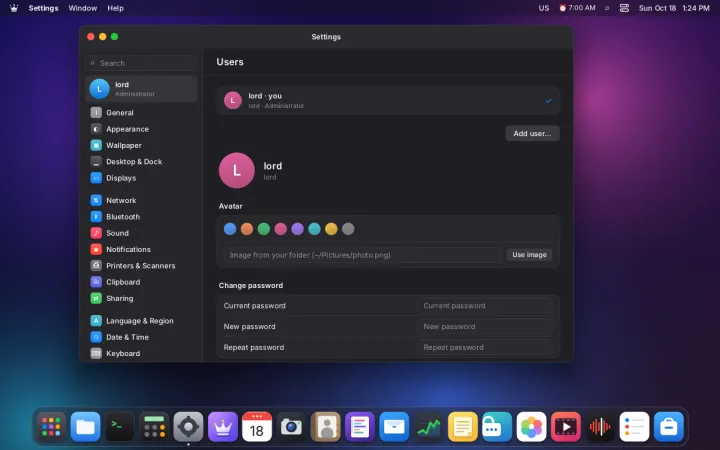Open the Settings menu in menu bar
This screenshot has height=450, width=720.
(x=43, y=8)
